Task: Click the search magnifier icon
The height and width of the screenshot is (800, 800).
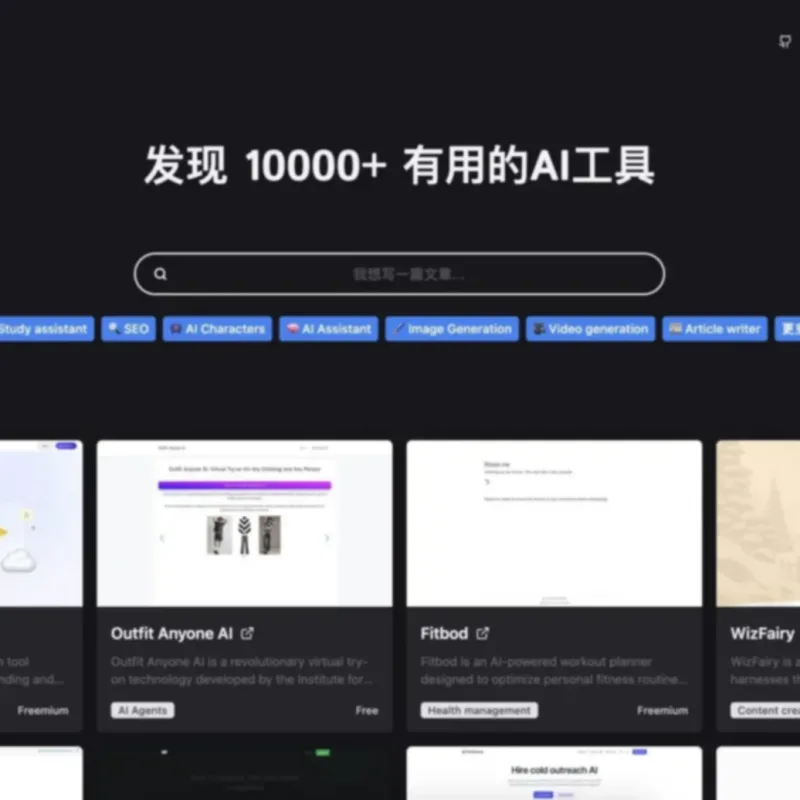Action: [x=160, y=274]
